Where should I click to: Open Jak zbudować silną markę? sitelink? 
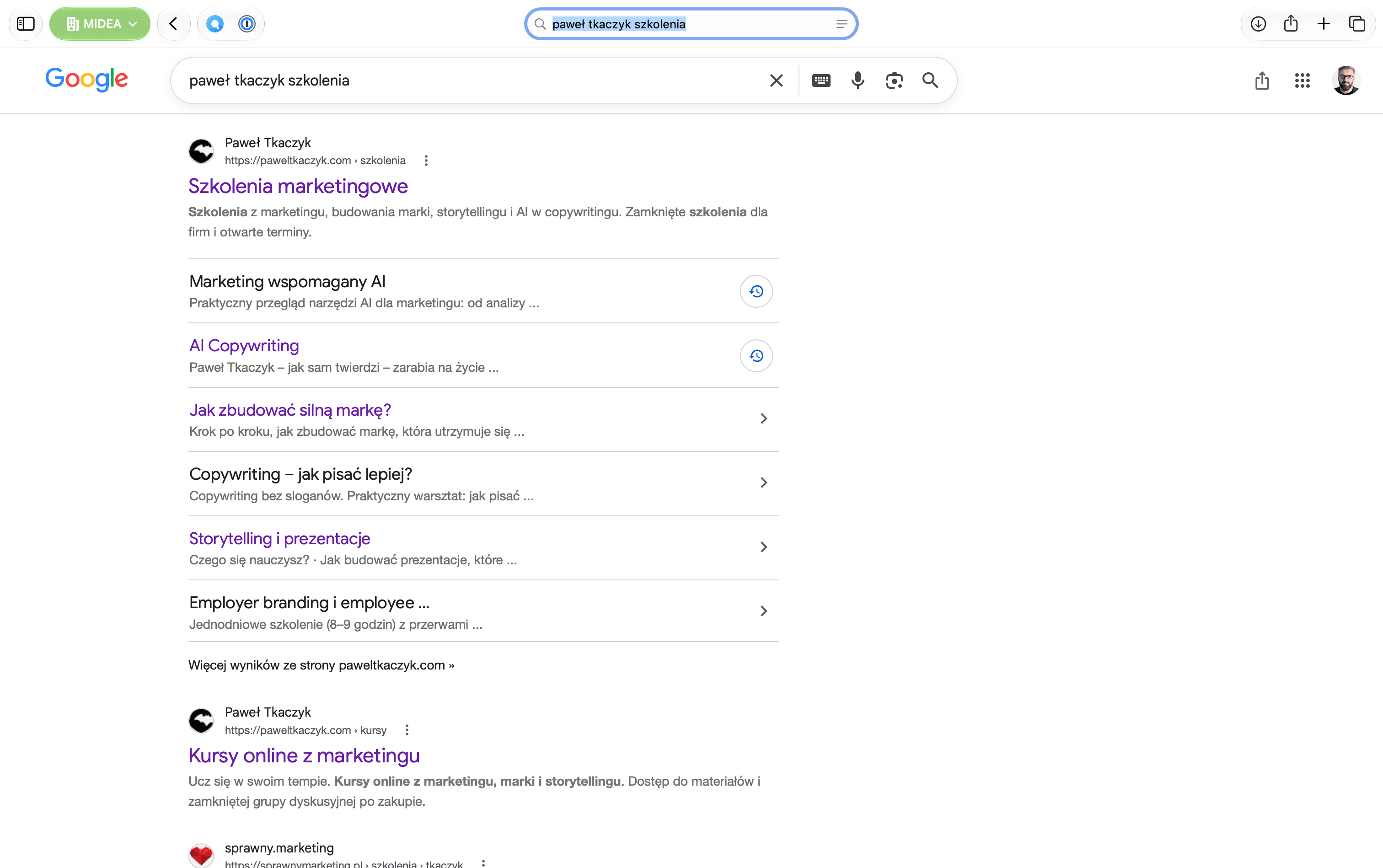(290, 410)
